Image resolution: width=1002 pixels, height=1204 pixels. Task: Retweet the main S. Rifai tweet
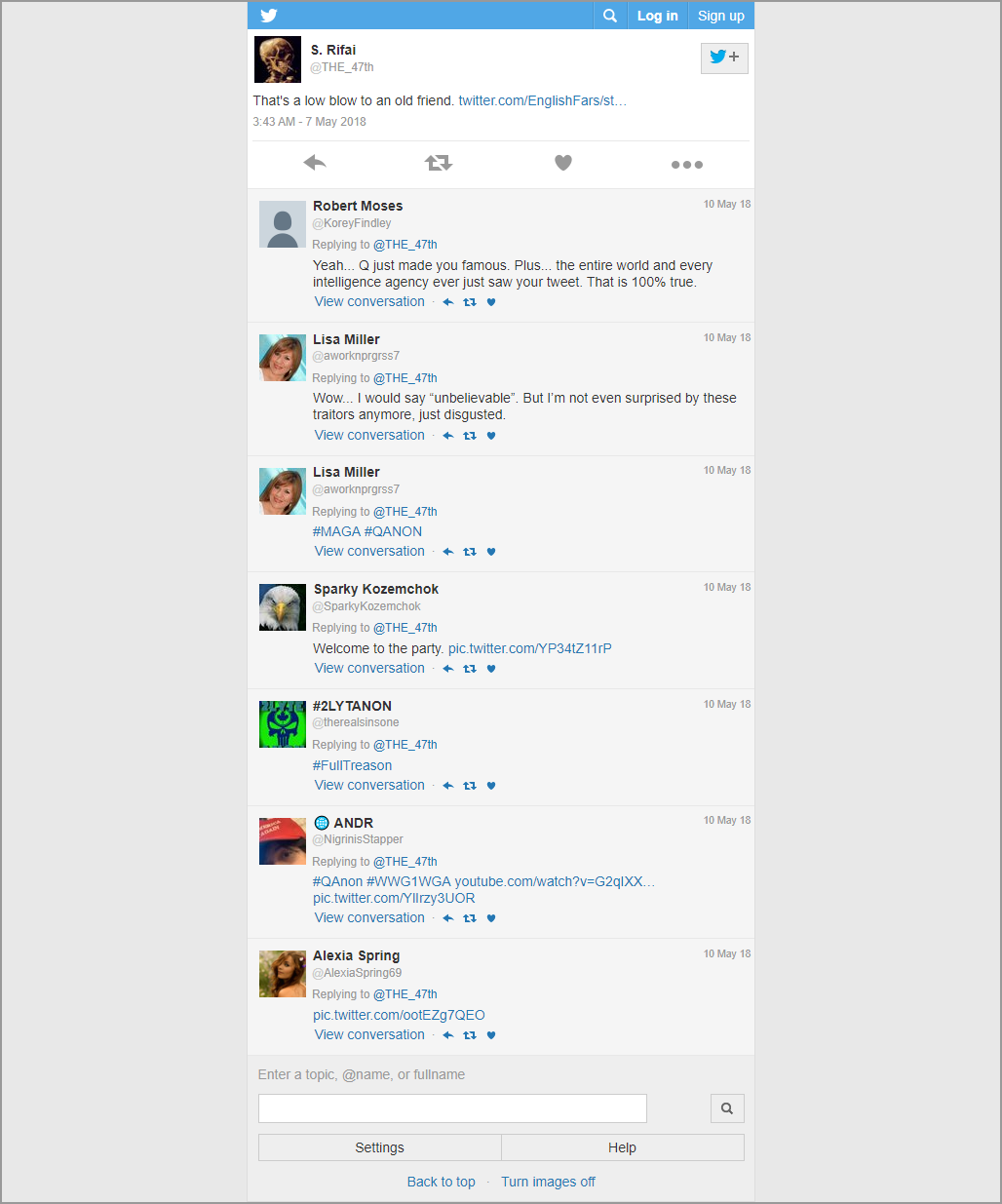click(x=439, y=163)
